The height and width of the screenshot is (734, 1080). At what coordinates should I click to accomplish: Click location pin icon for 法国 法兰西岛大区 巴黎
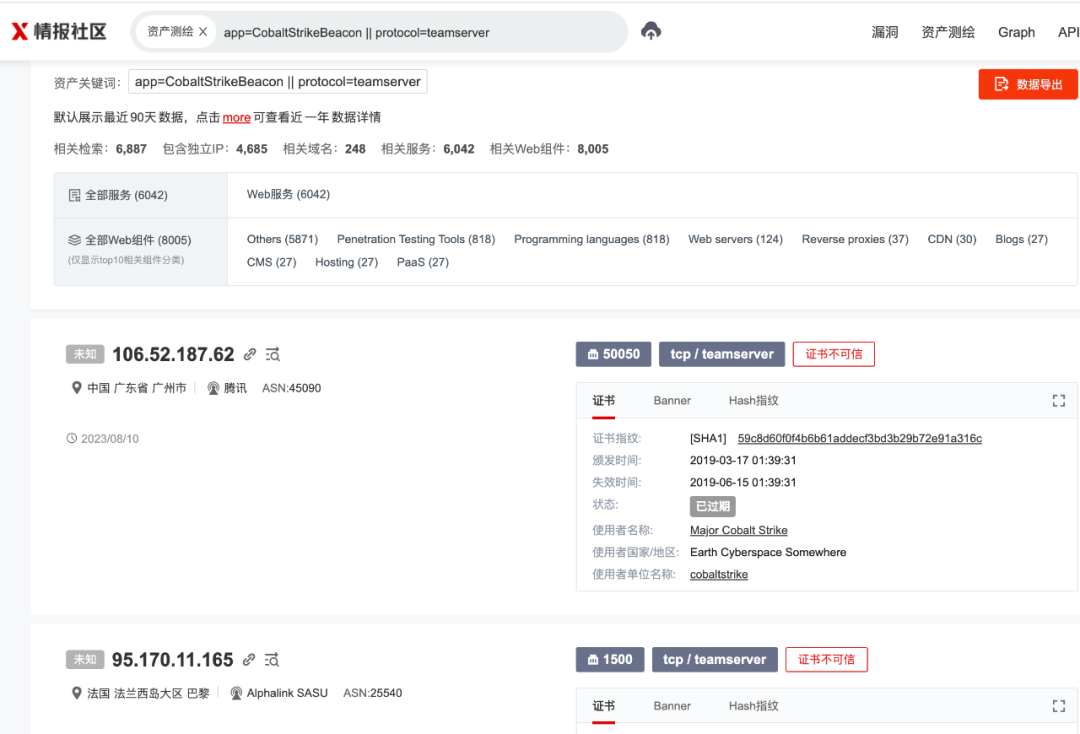[x=76, y=693]
